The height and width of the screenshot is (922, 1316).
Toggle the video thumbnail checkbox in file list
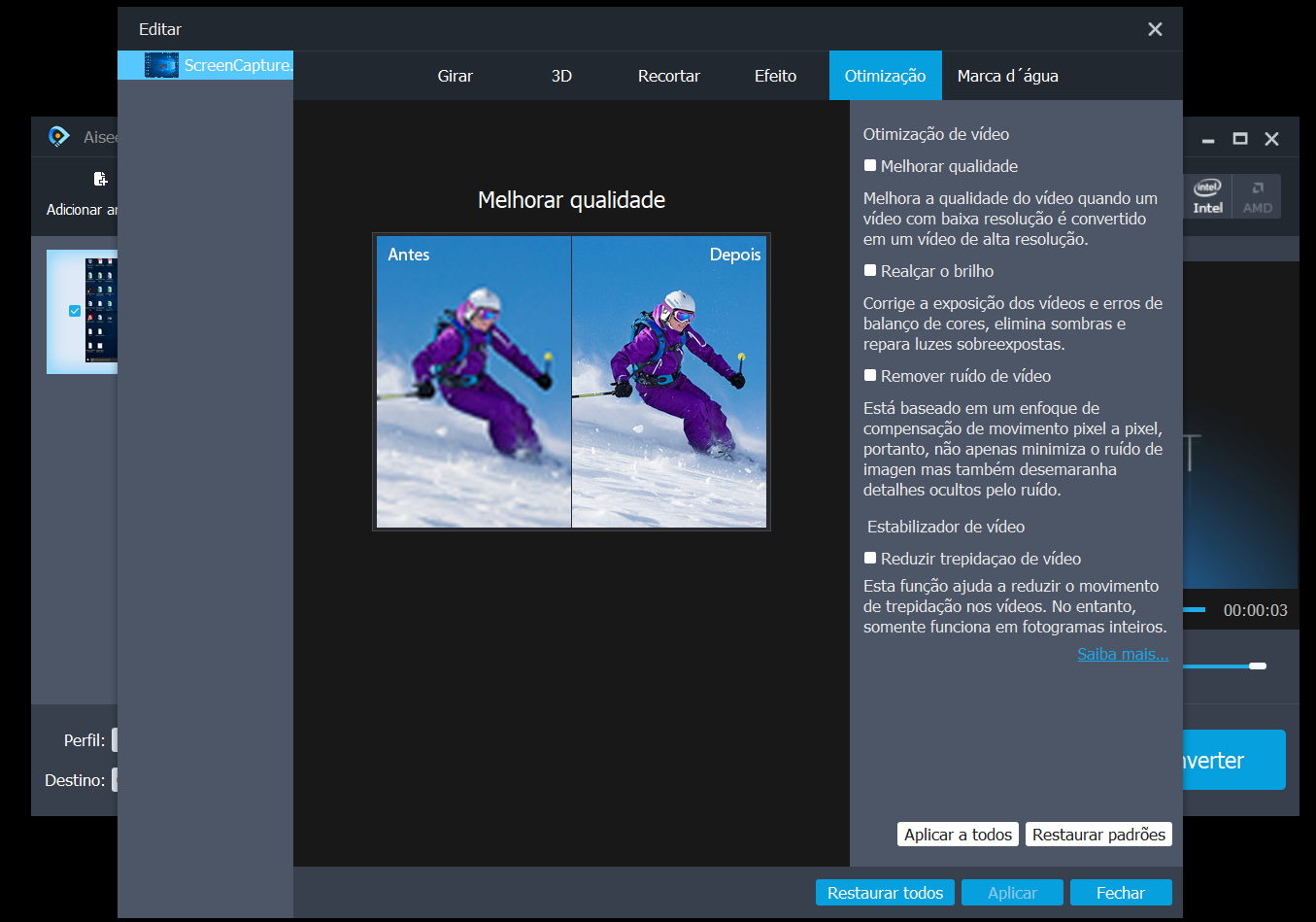75,311
